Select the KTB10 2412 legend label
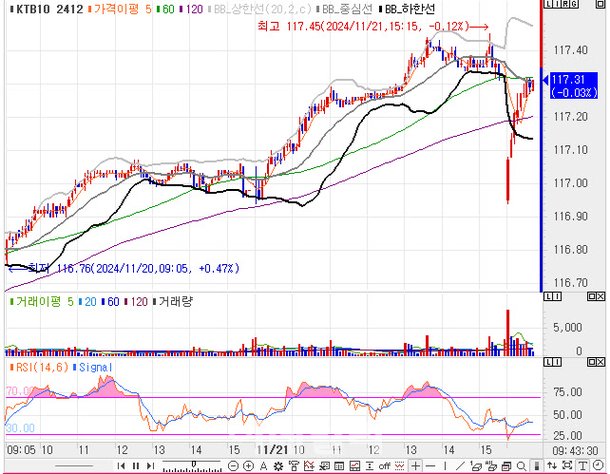The image size is (610, 474). click(47, 9)
